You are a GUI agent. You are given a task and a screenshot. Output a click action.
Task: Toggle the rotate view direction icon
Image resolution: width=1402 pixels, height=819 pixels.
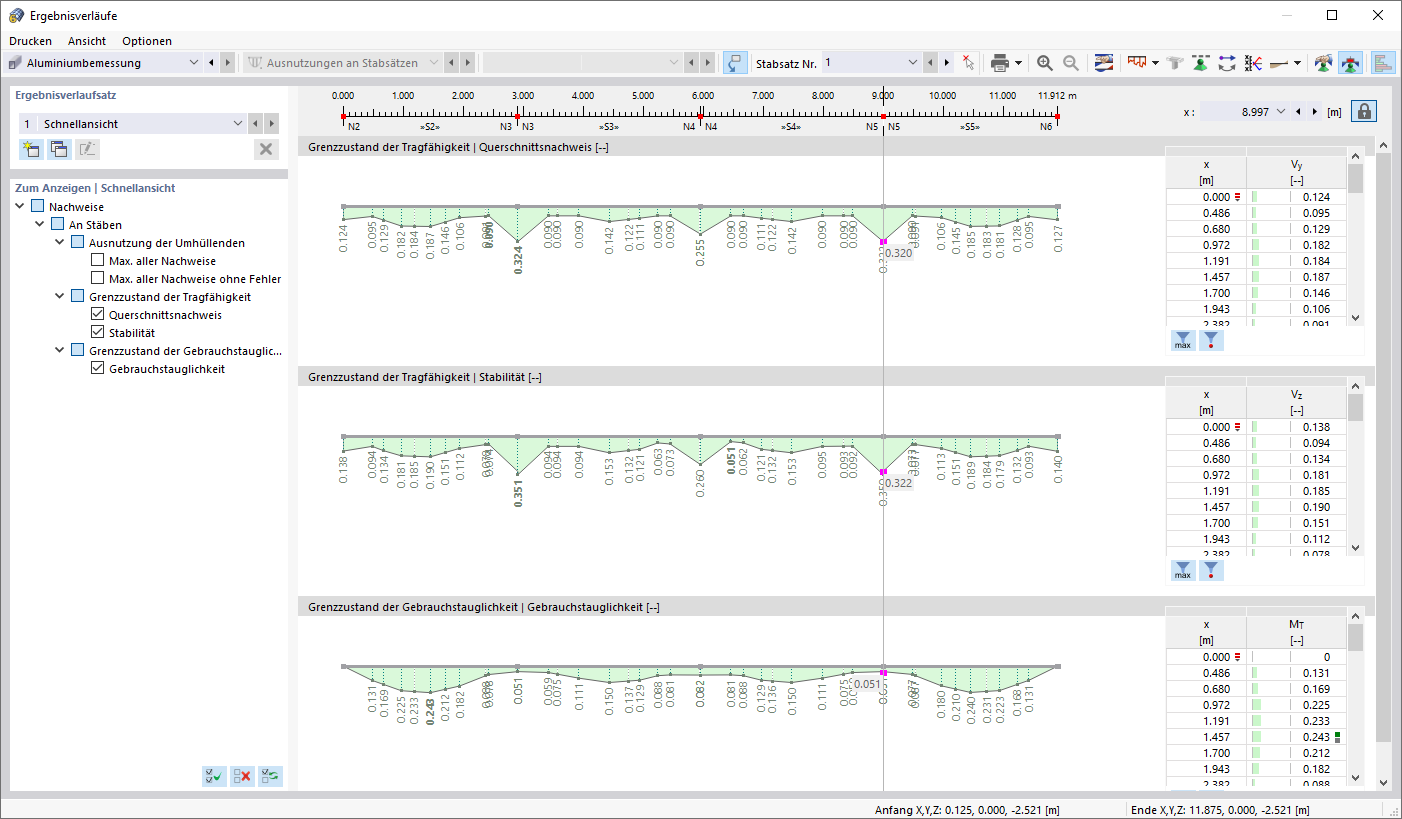point(735,63)
